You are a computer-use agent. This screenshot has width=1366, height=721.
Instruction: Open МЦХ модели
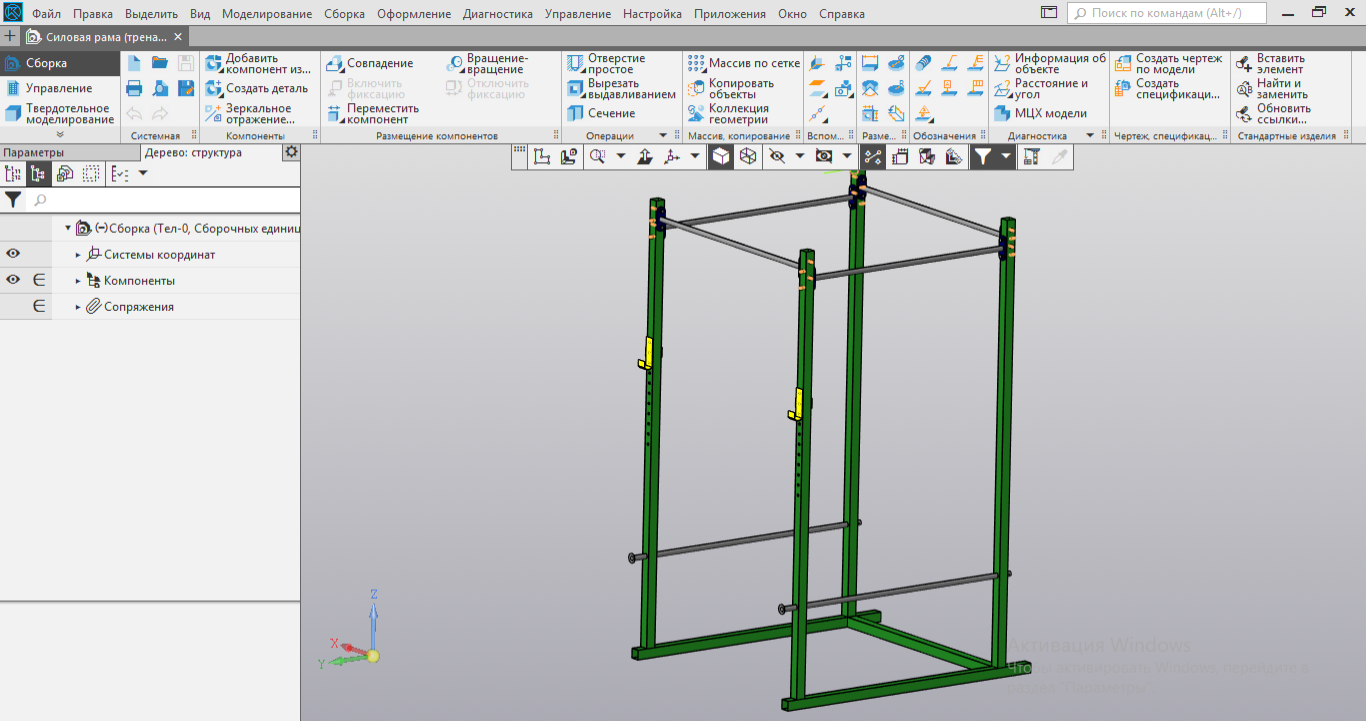coord(1040,113)
